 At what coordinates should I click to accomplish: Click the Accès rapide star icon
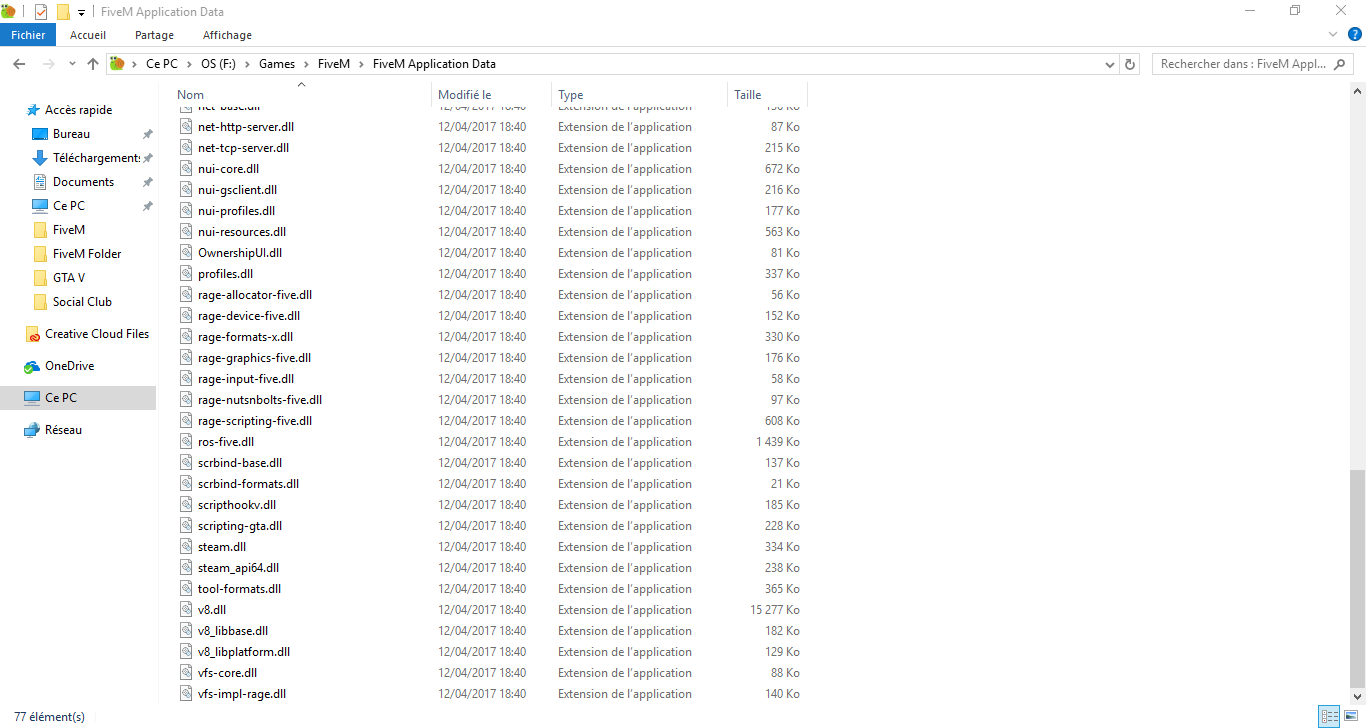click(33, 110)
